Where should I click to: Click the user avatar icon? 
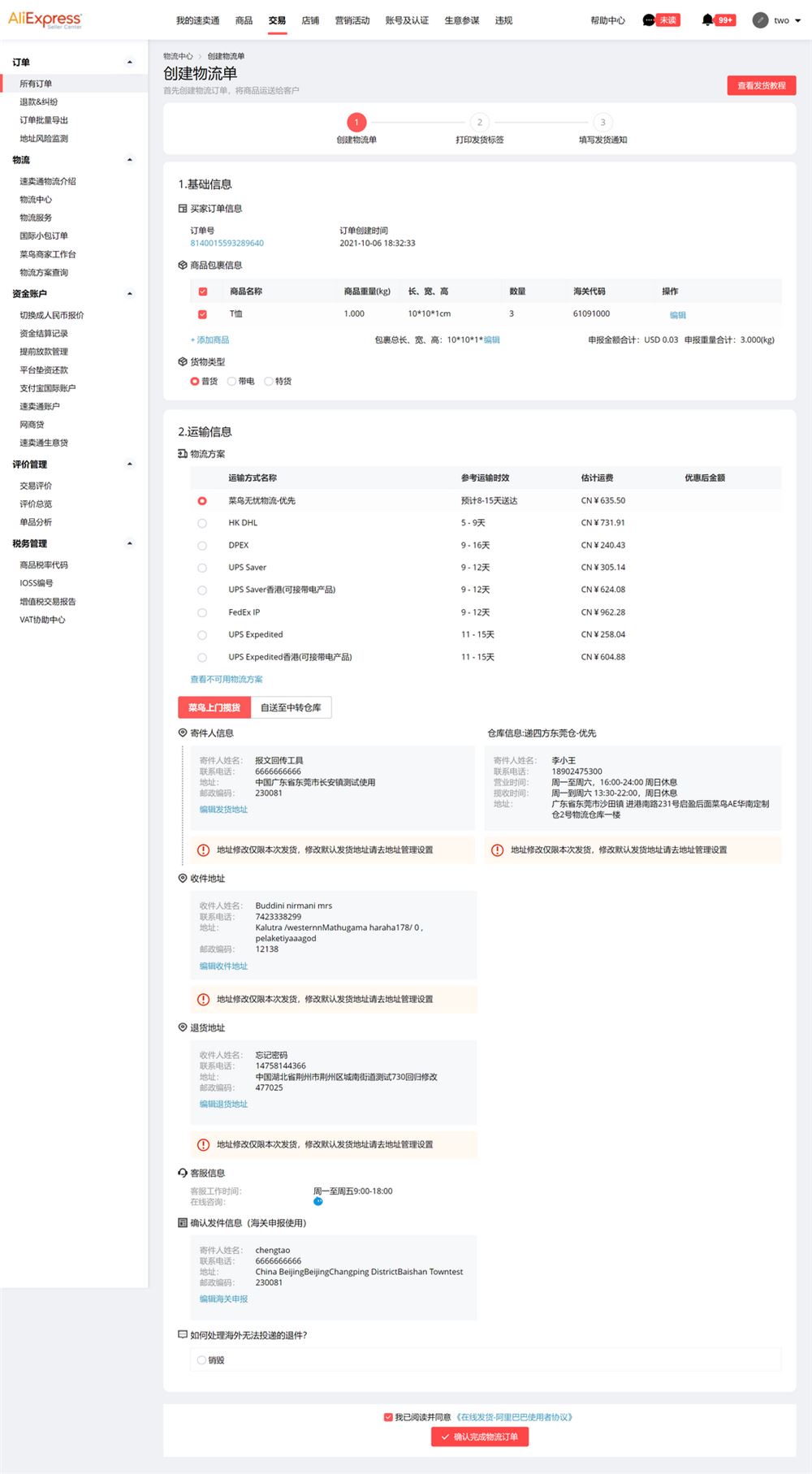(x=760, y=20)
